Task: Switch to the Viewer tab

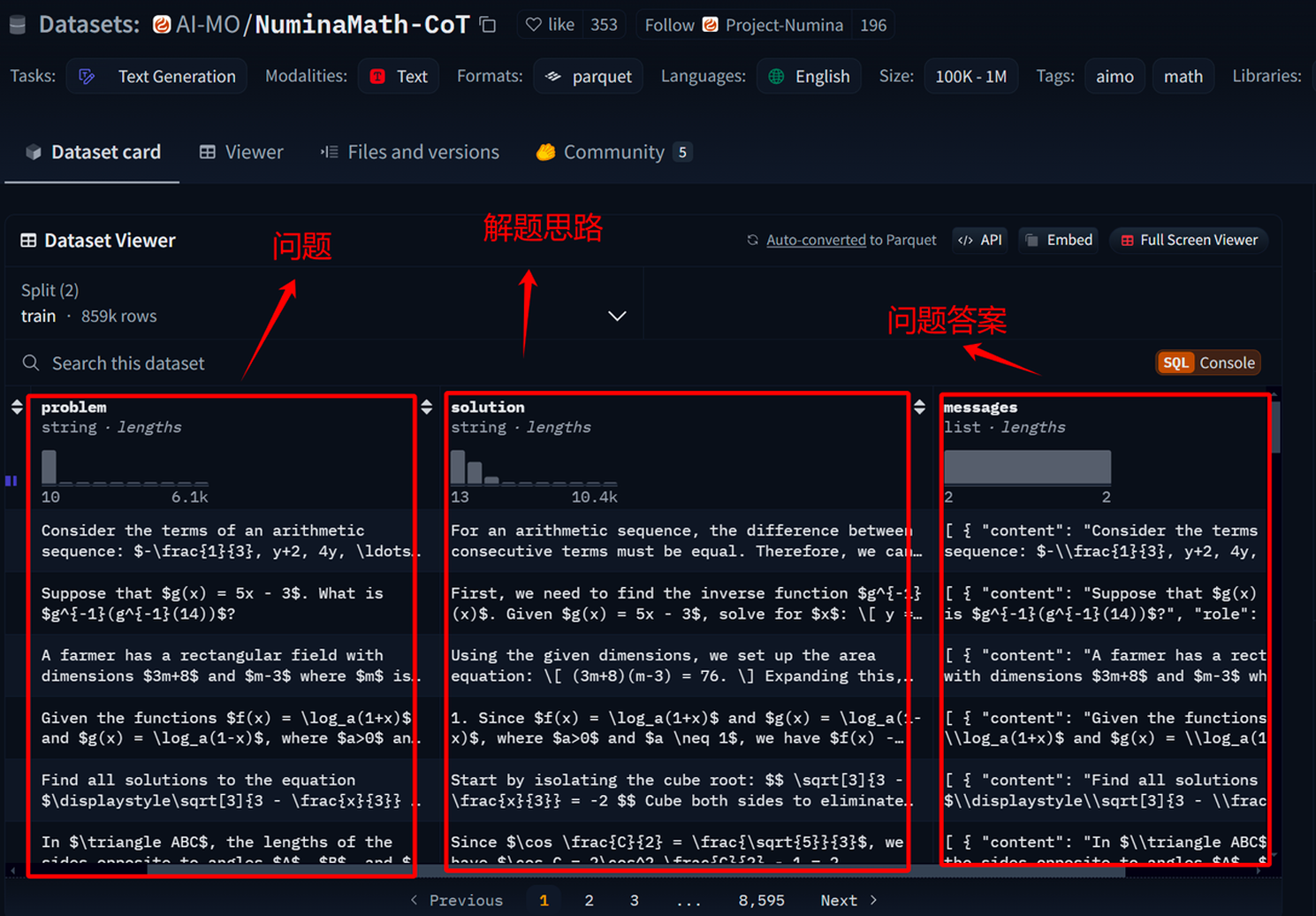Action: click(241, 152)
